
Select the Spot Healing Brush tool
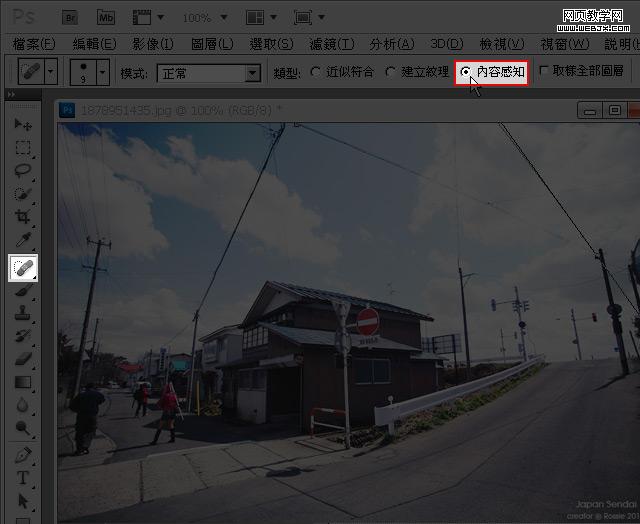click(23, 267)
